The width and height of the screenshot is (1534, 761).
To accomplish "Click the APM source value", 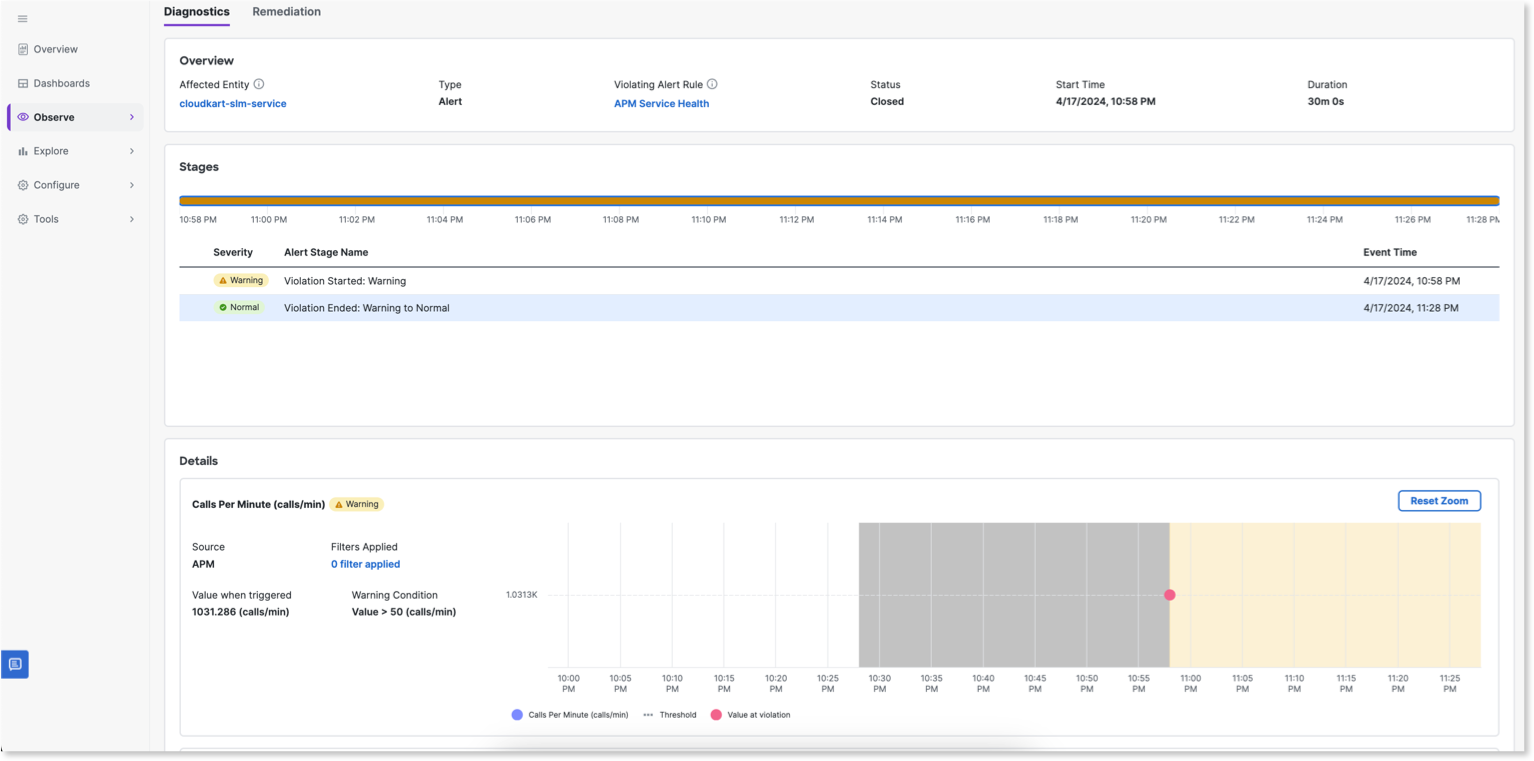I will 203,564.
